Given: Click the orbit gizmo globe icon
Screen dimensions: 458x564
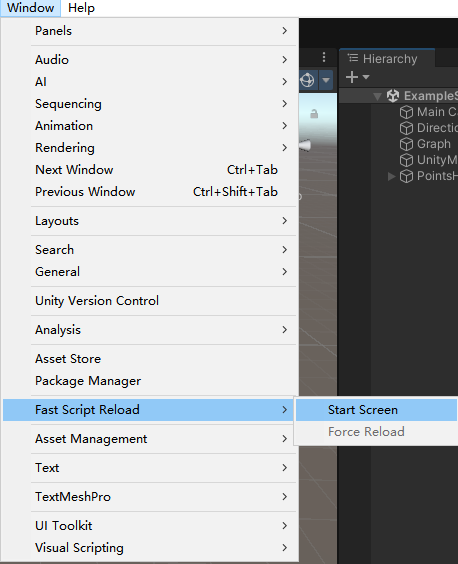Looking at the screenshot, I should tap(308, 80).
